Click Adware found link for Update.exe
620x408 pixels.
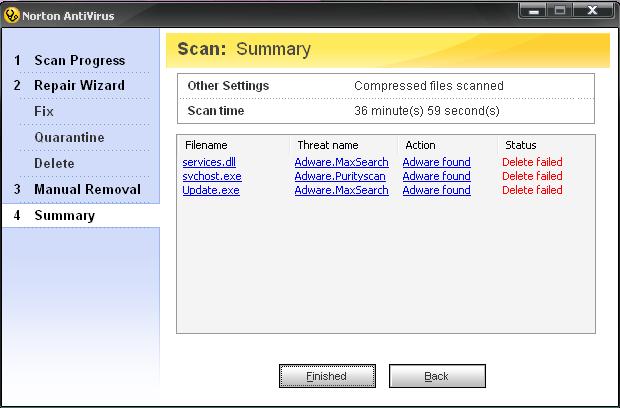[x=437, y=190]
